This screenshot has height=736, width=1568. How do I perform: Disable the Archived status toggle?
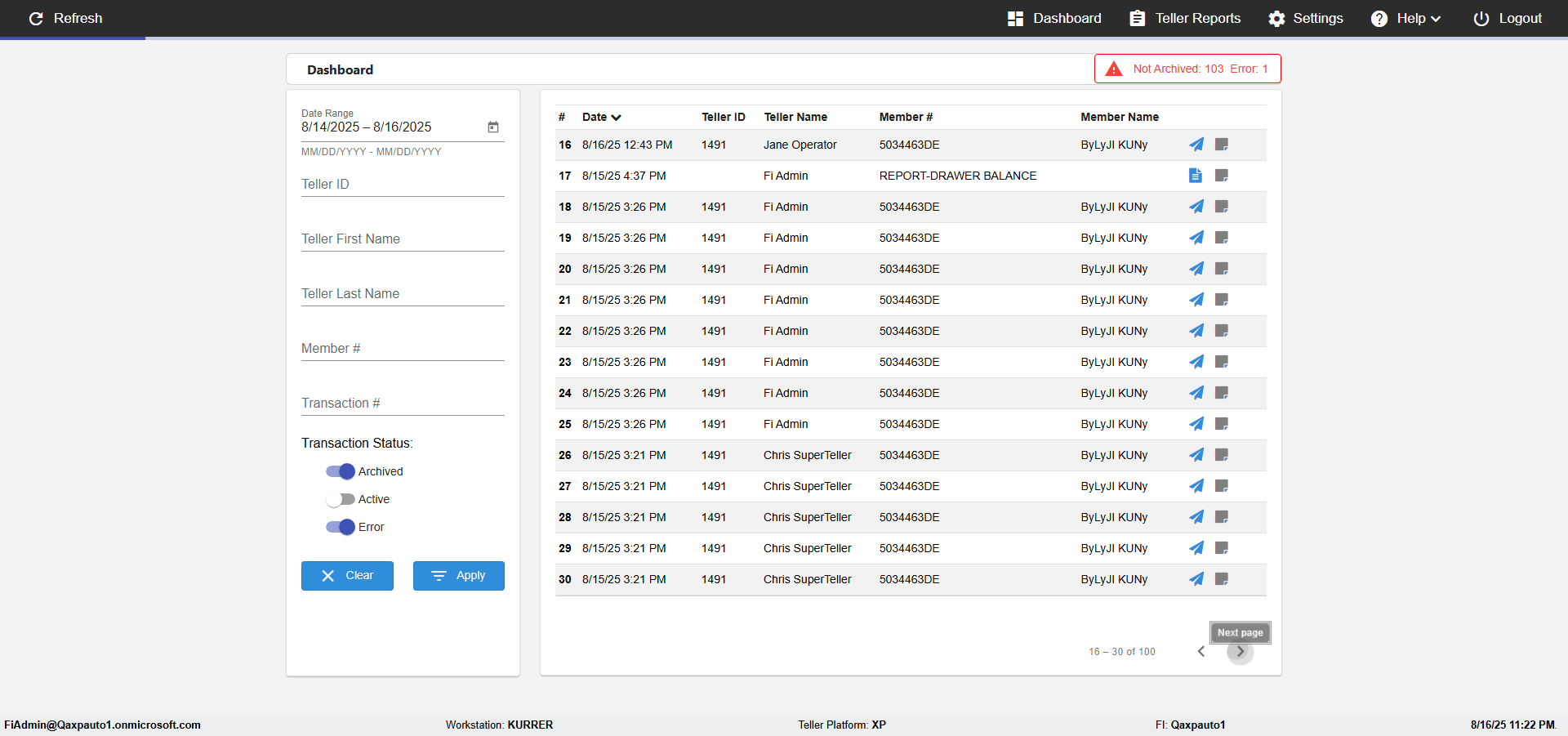tap(341, 471)
